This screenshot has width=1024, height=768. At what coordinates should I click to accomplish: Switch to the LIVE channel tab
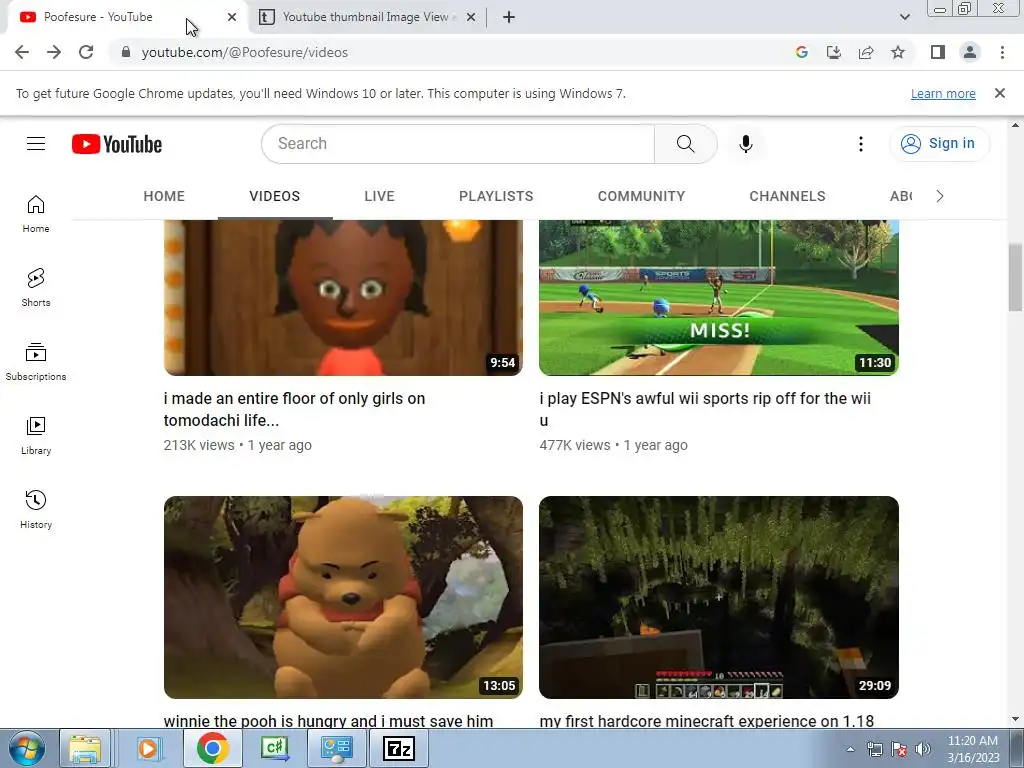379,196
